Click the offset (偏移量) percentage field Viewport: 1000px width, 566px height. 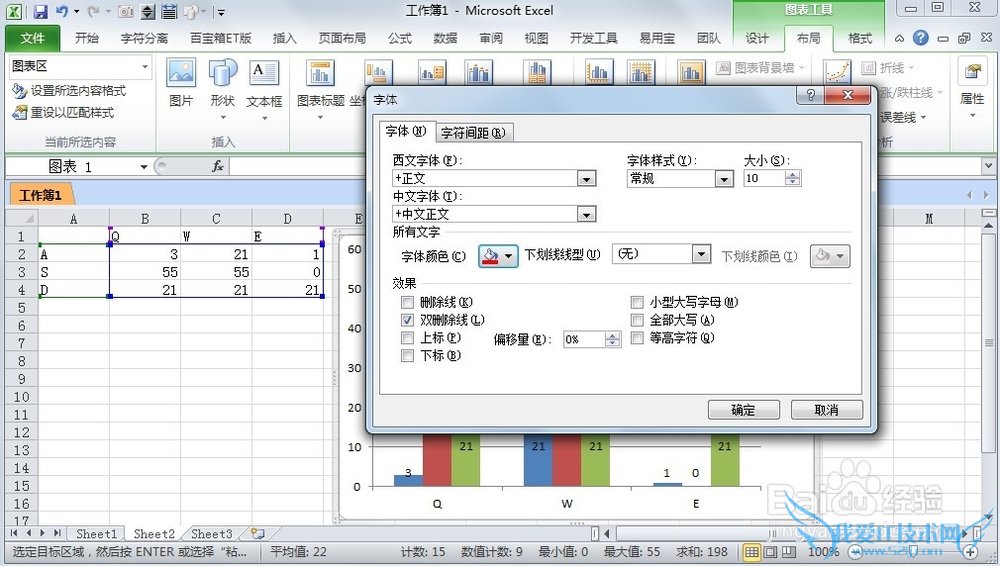(x=584, y=339)
